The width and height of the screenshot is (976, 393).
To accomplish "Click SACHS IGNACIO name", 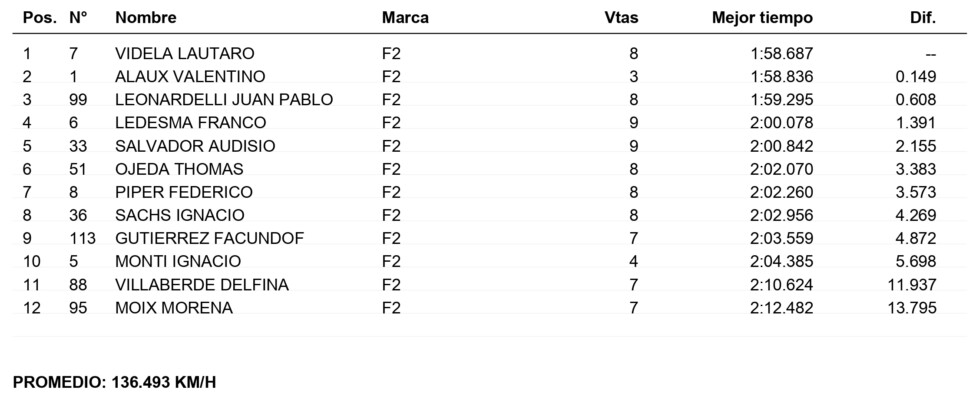I will click(x=180, y=215).
